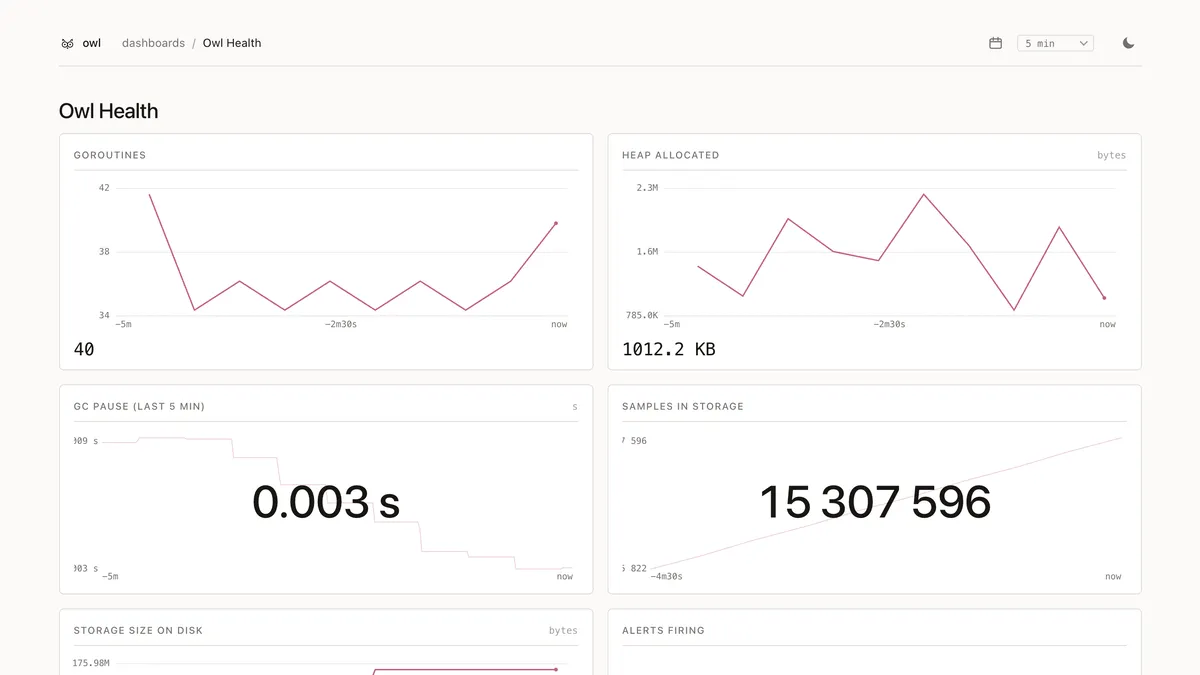Click the last data point on goroutines chart

coord(556,223)
